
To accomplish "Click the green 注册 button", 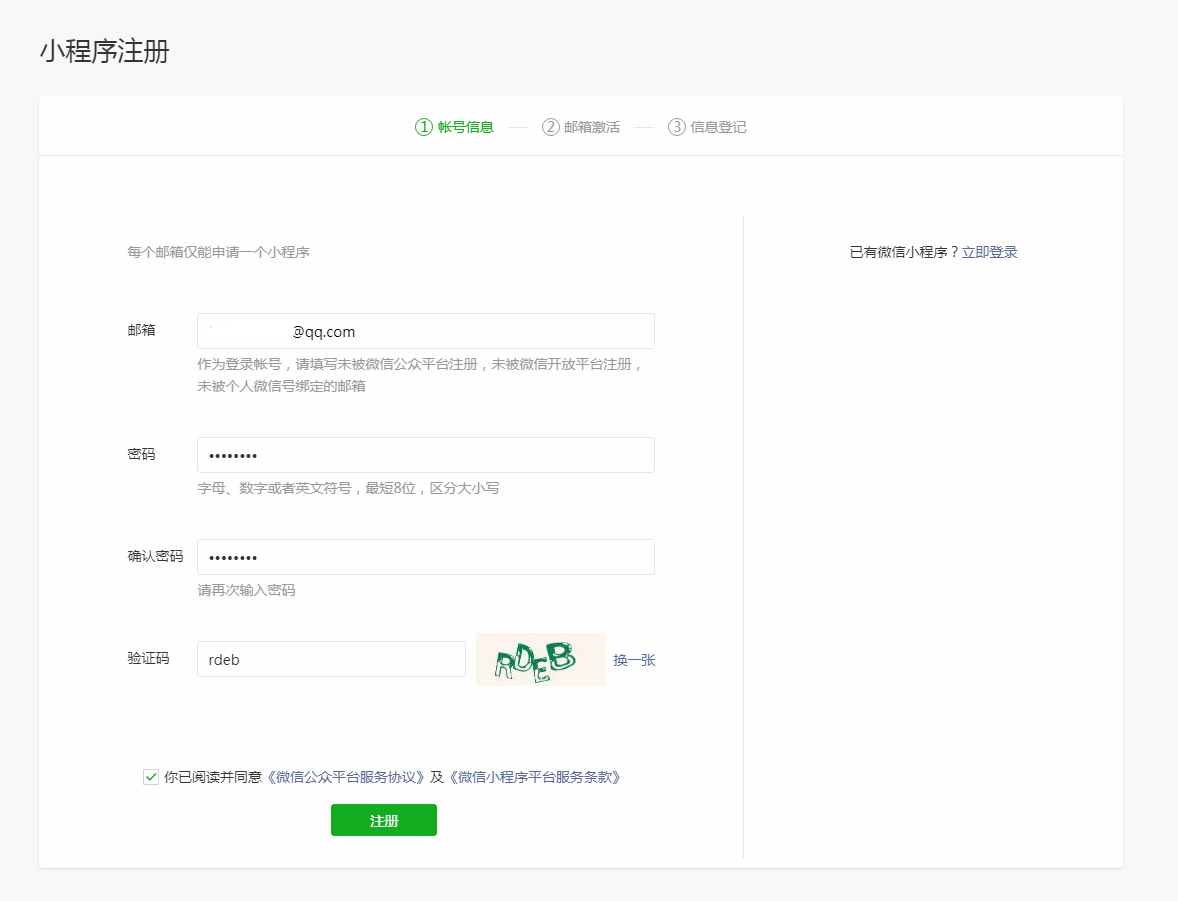I will [x=384, y=820].
